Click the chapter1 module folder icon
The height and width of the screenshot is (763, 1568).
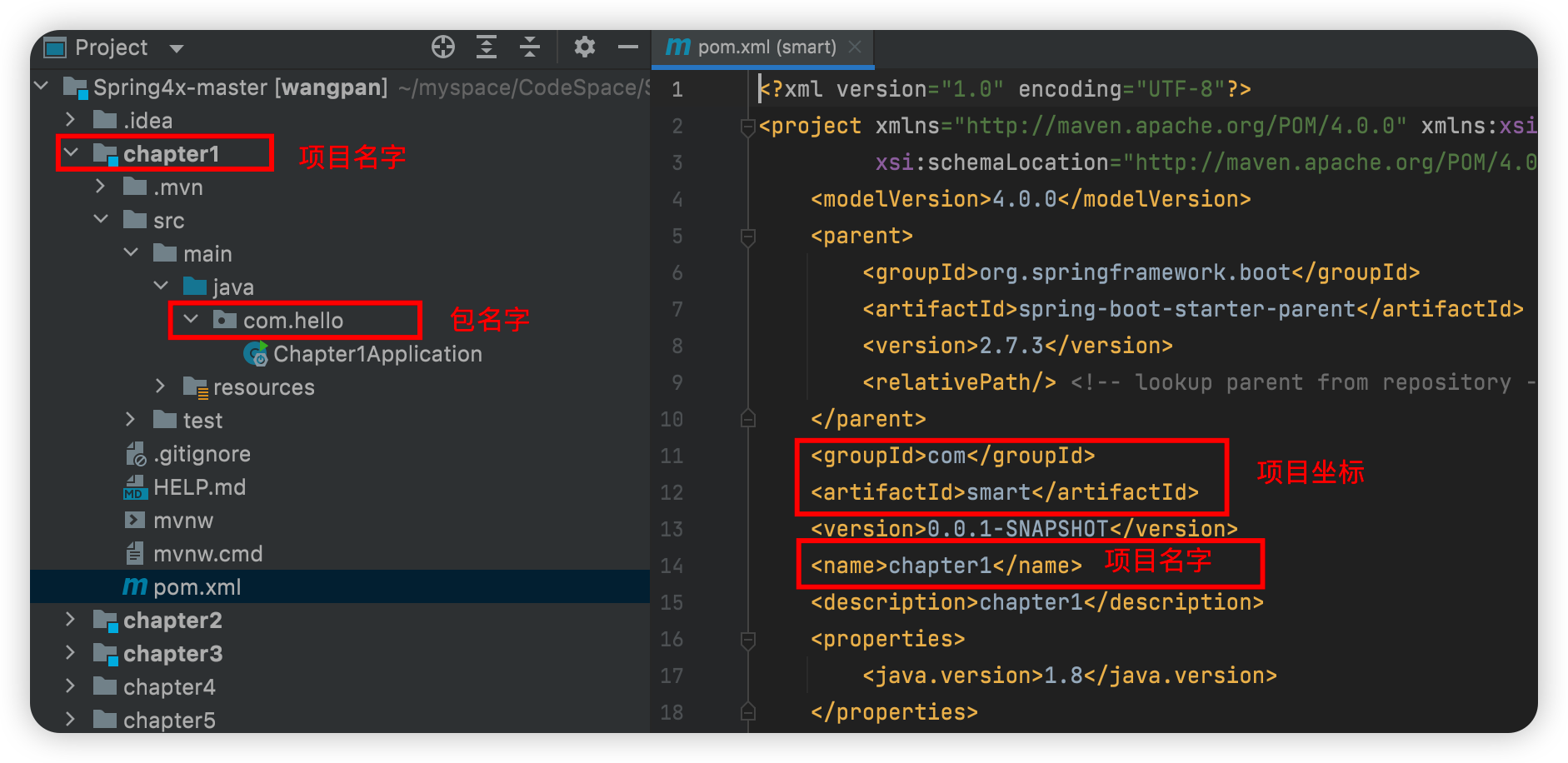click(106, 154)
